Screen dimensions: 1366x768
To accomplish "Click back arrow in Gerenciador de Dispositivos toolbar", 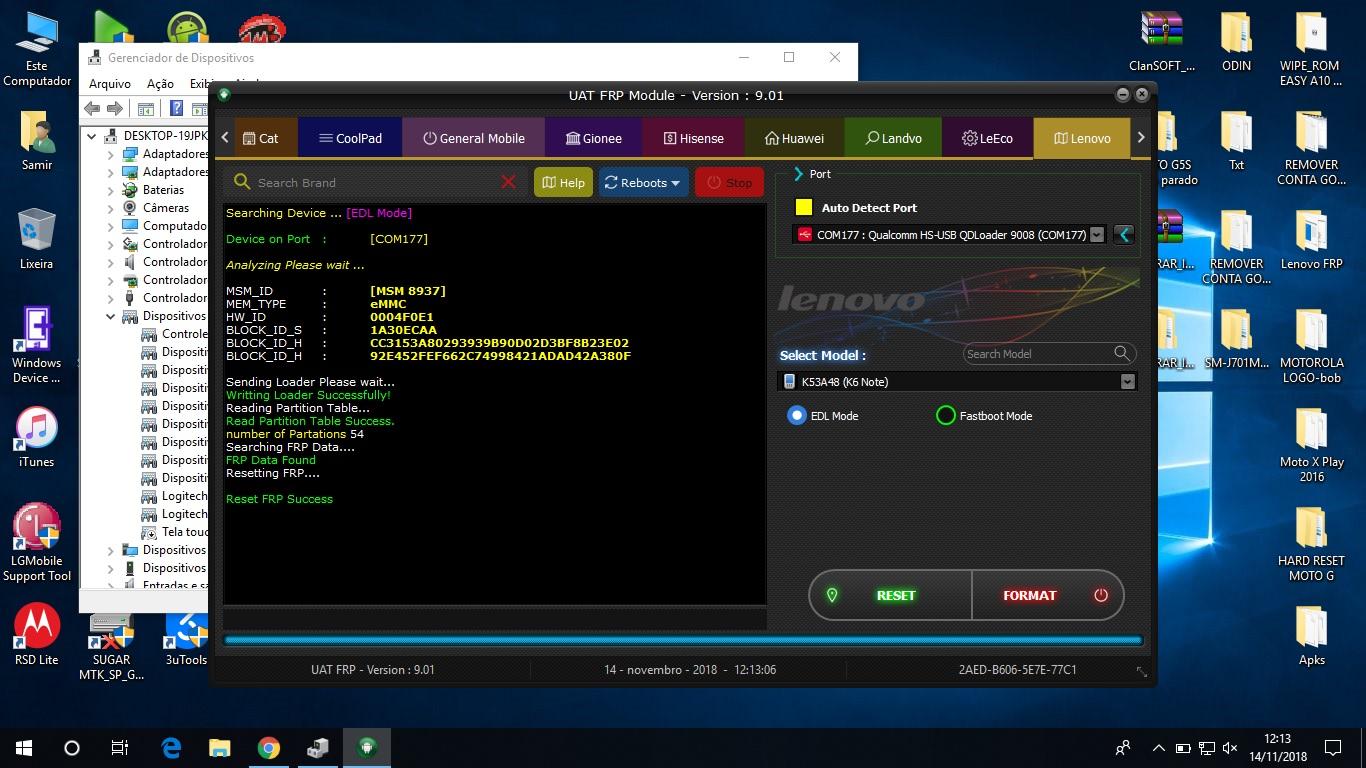I will 92,108.
